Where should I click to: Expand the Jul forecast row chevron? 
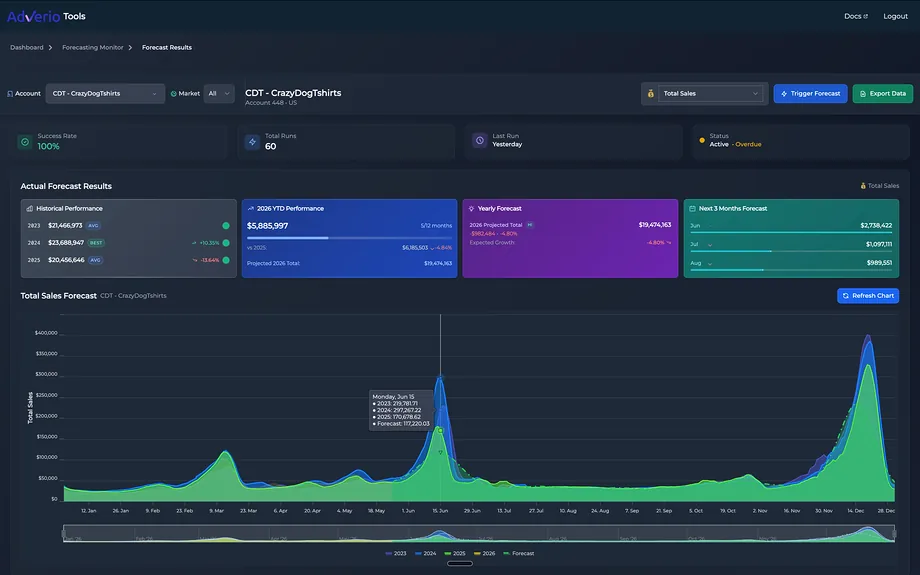click(710, 245)
